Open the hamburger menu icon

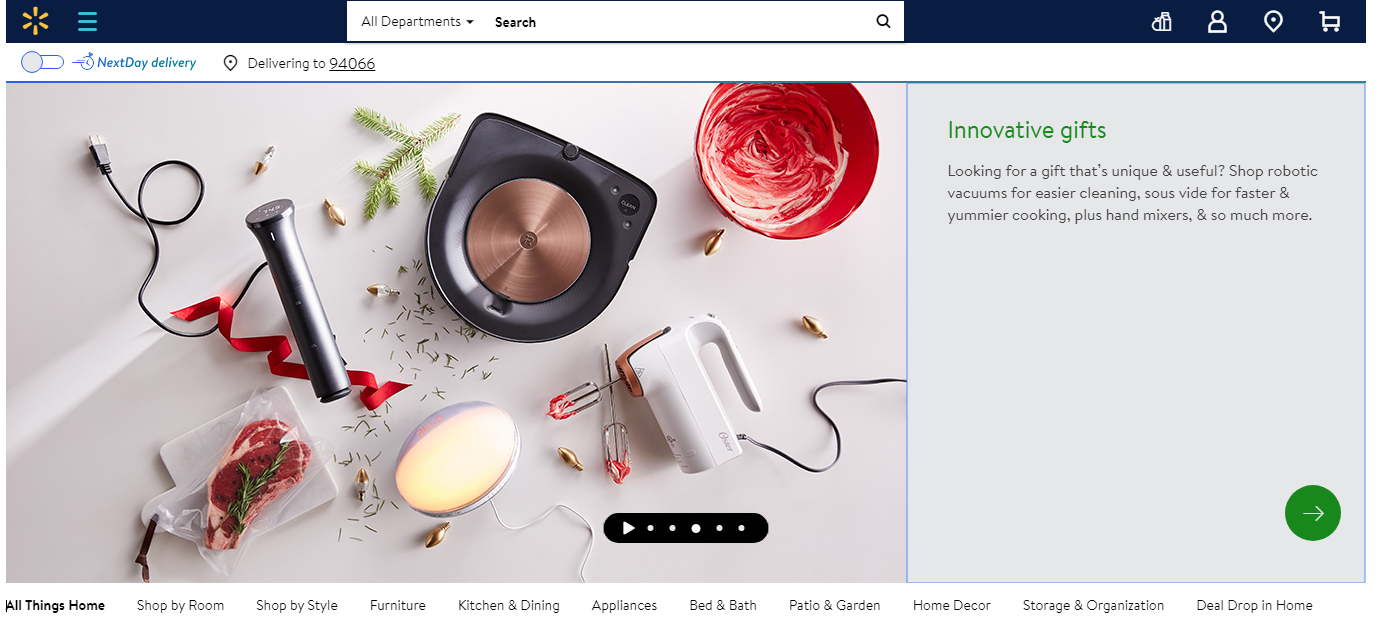pyautogui.click(x=88, y=21)
